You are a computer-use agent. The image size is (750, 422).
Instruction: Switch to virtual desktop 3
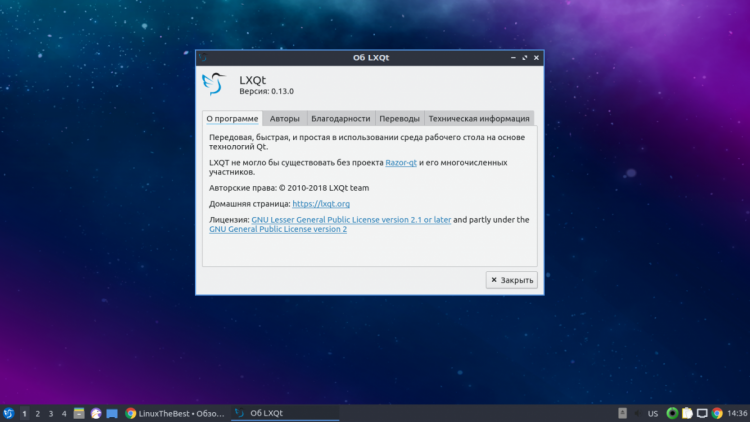[x=51, y=413]
